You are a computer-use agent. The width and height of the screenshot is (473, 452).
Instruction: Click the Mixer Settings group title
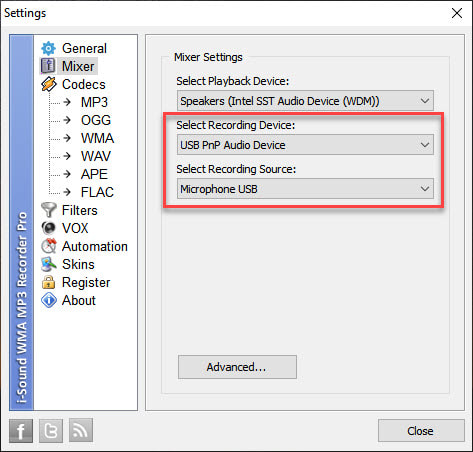point(208,57)
